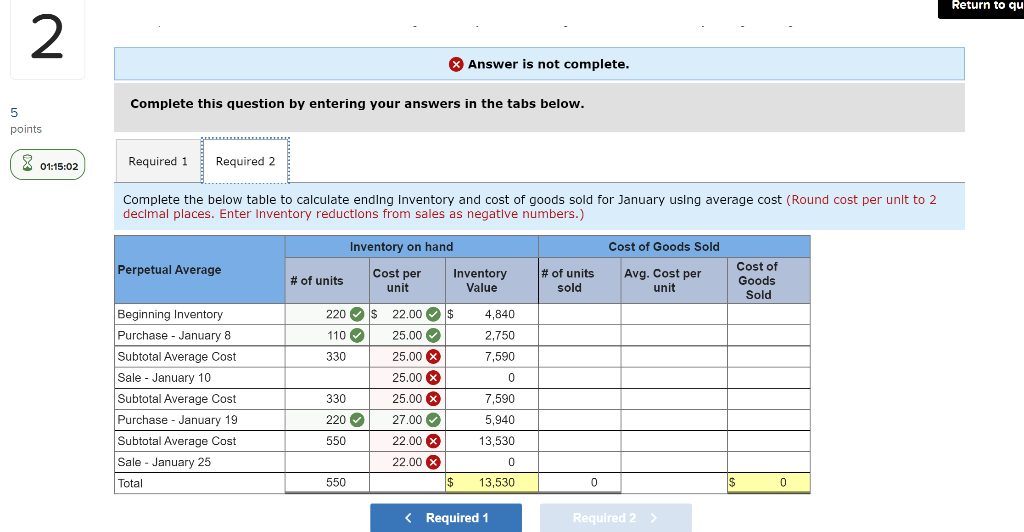Click Purchase January 19 inventory value 5,940
The image size is (1024, 532).
[x=492, y=420]
